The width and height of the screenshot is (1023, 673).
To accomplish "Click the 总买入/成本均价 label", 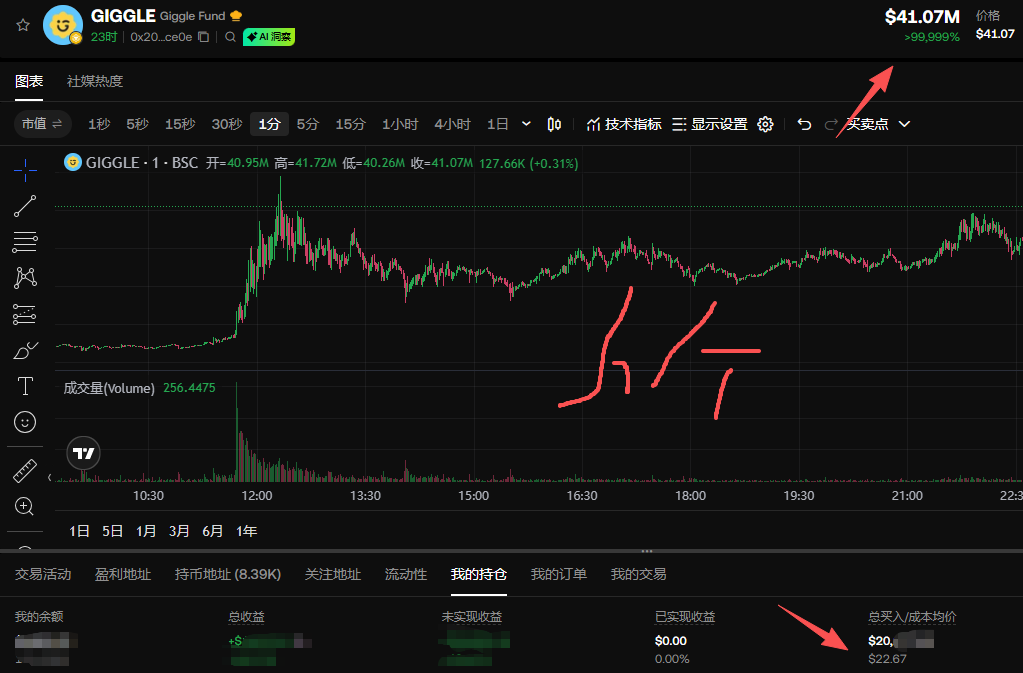I will (912, 616).
